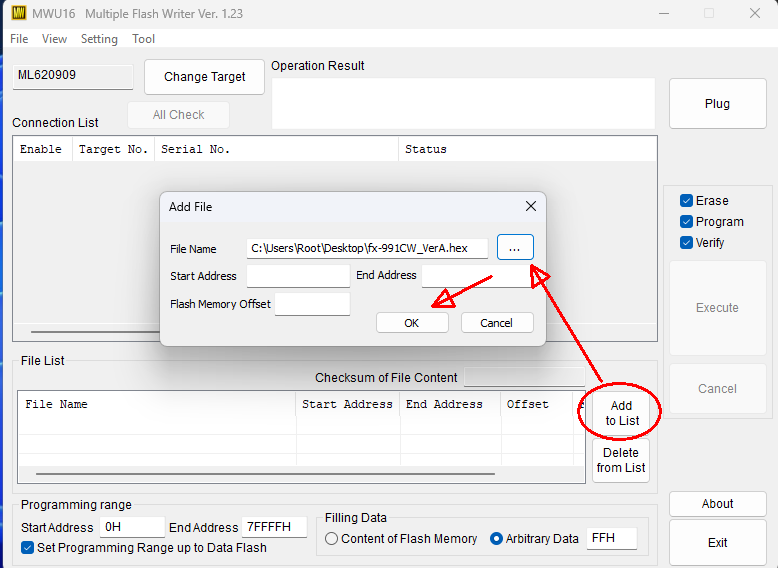
Task: Click the MWU16 app icon in title bar
Action: [18, 14]
